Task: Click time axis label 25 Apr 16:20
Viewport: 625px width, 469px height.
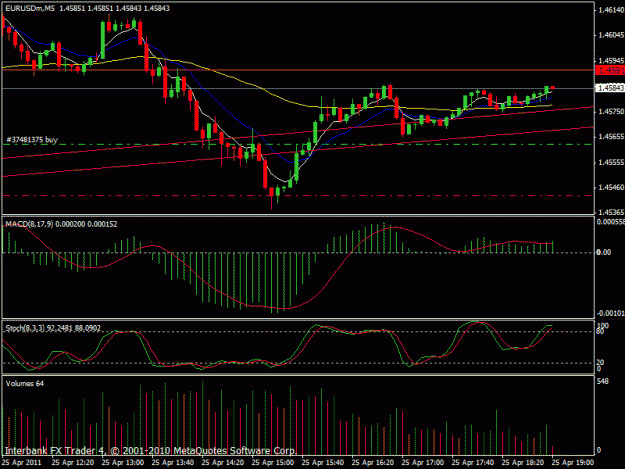Action: [x=373, y=463]
